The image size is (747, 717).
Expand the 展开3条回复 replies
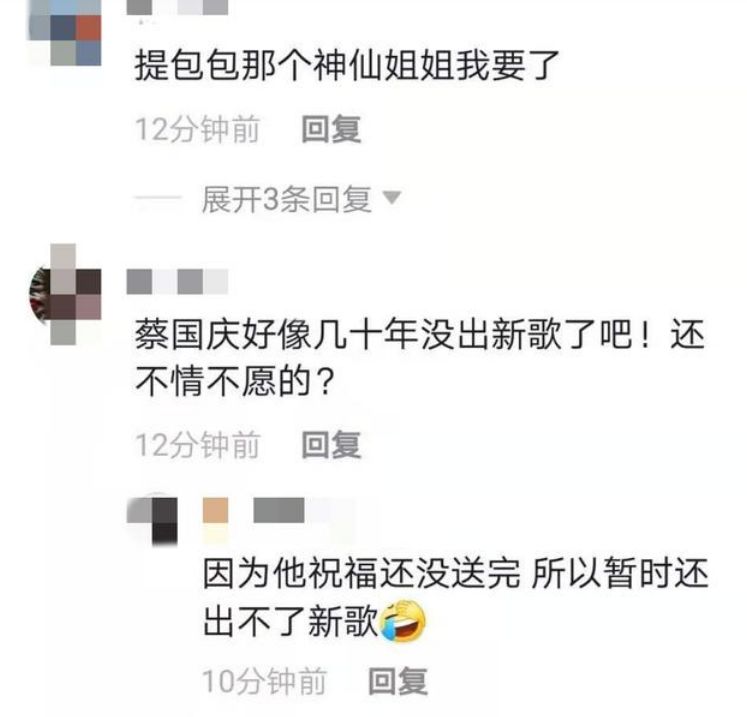[286, 199]
